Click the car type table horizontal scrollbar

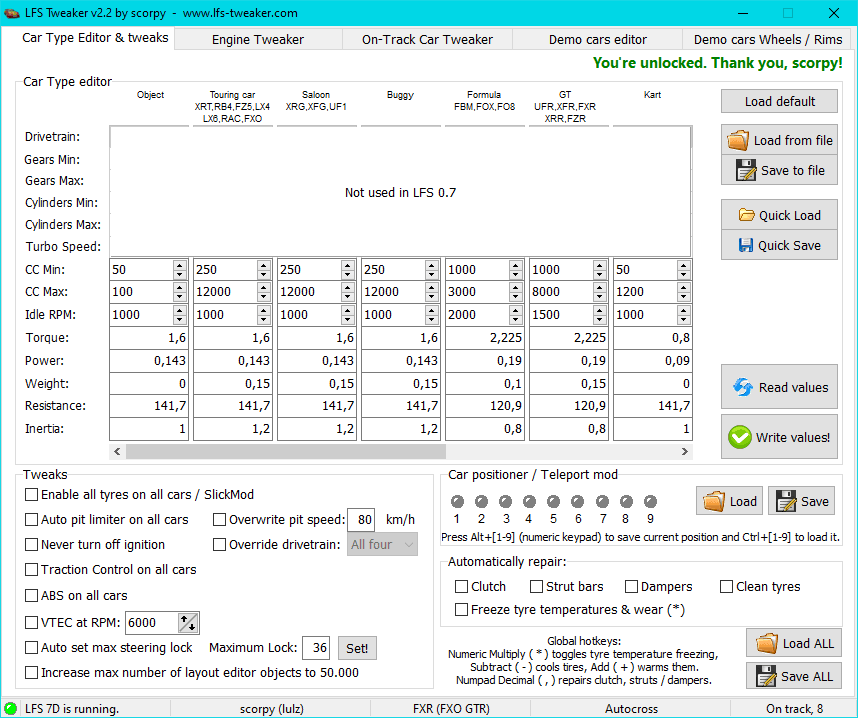(x=400, y=452)
